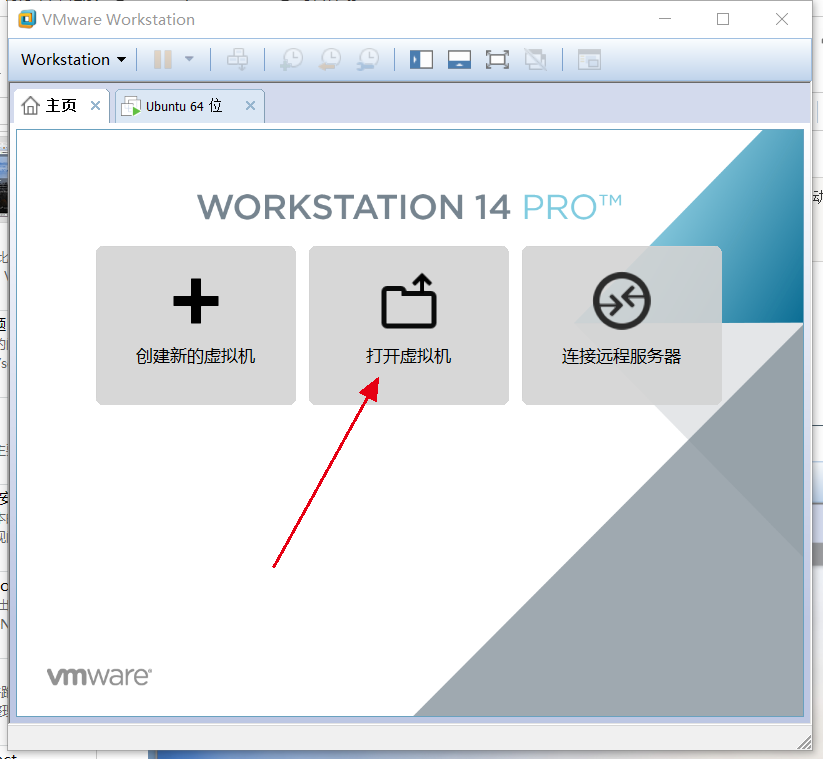Viewport: 823px width, 759px height.
Task: Click the Unity mode toolbar icon
Action: click(535, 59)
